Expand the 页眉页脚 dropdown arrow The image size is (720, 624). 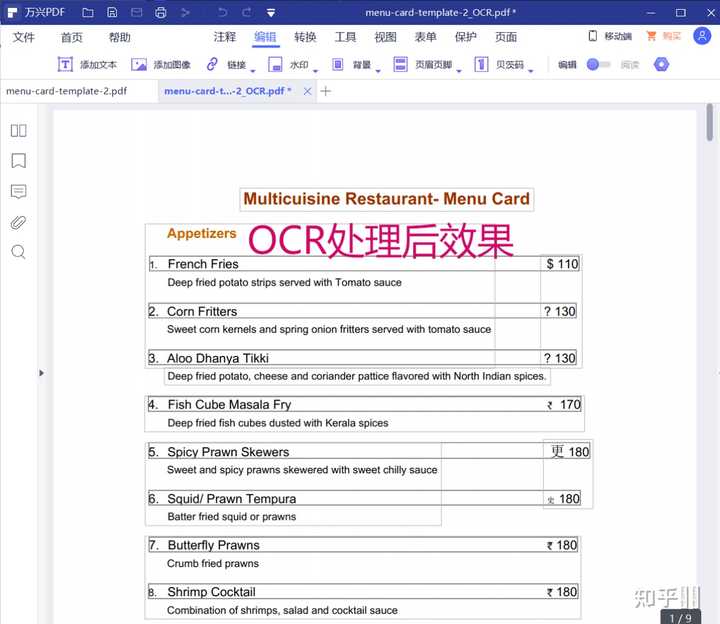click(x=459, y=71)
